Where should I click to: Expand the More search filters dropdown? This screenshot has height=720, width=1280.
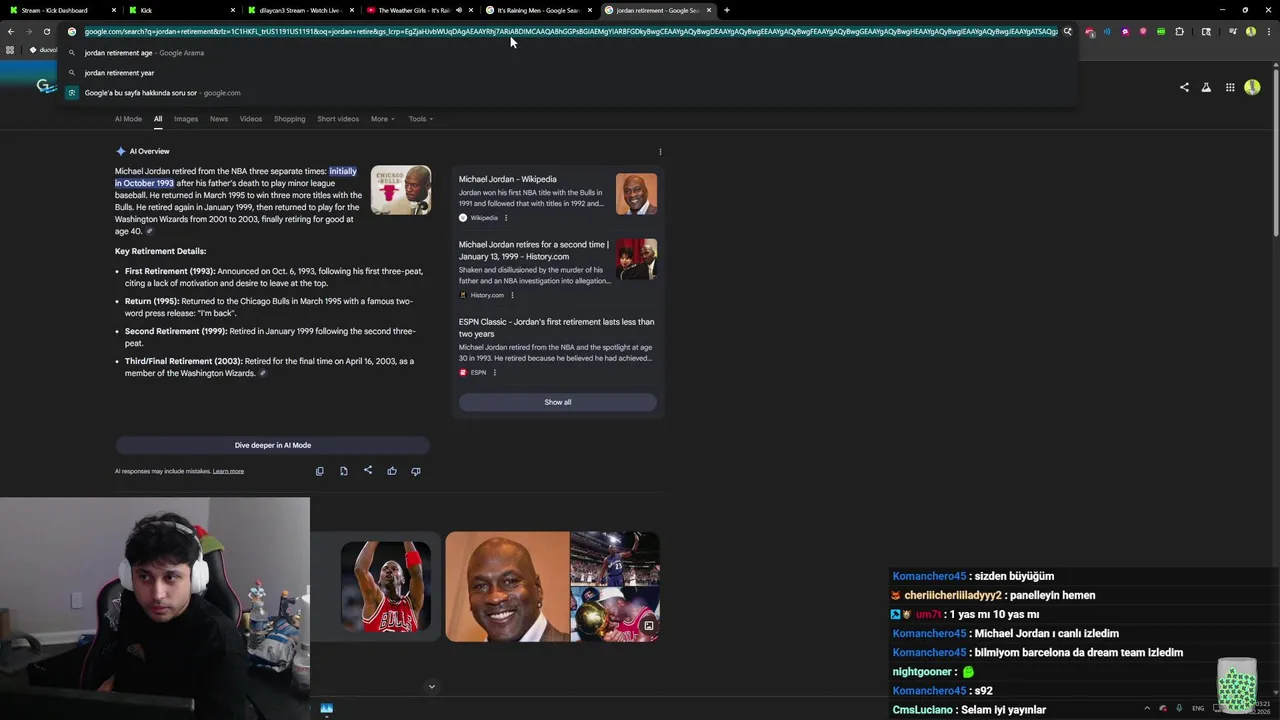[383, 119]
